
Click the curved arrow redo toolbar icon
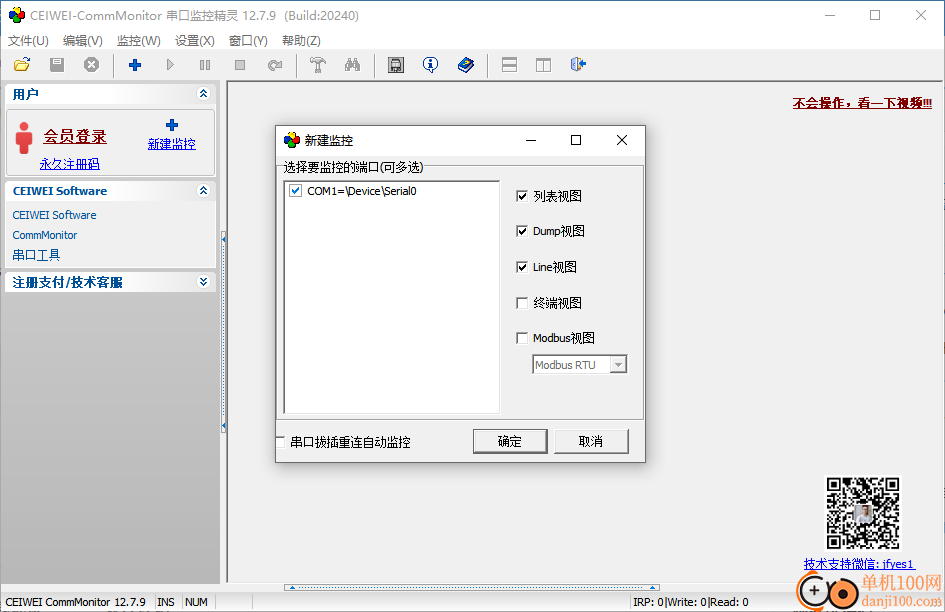(x=275, y=65)
